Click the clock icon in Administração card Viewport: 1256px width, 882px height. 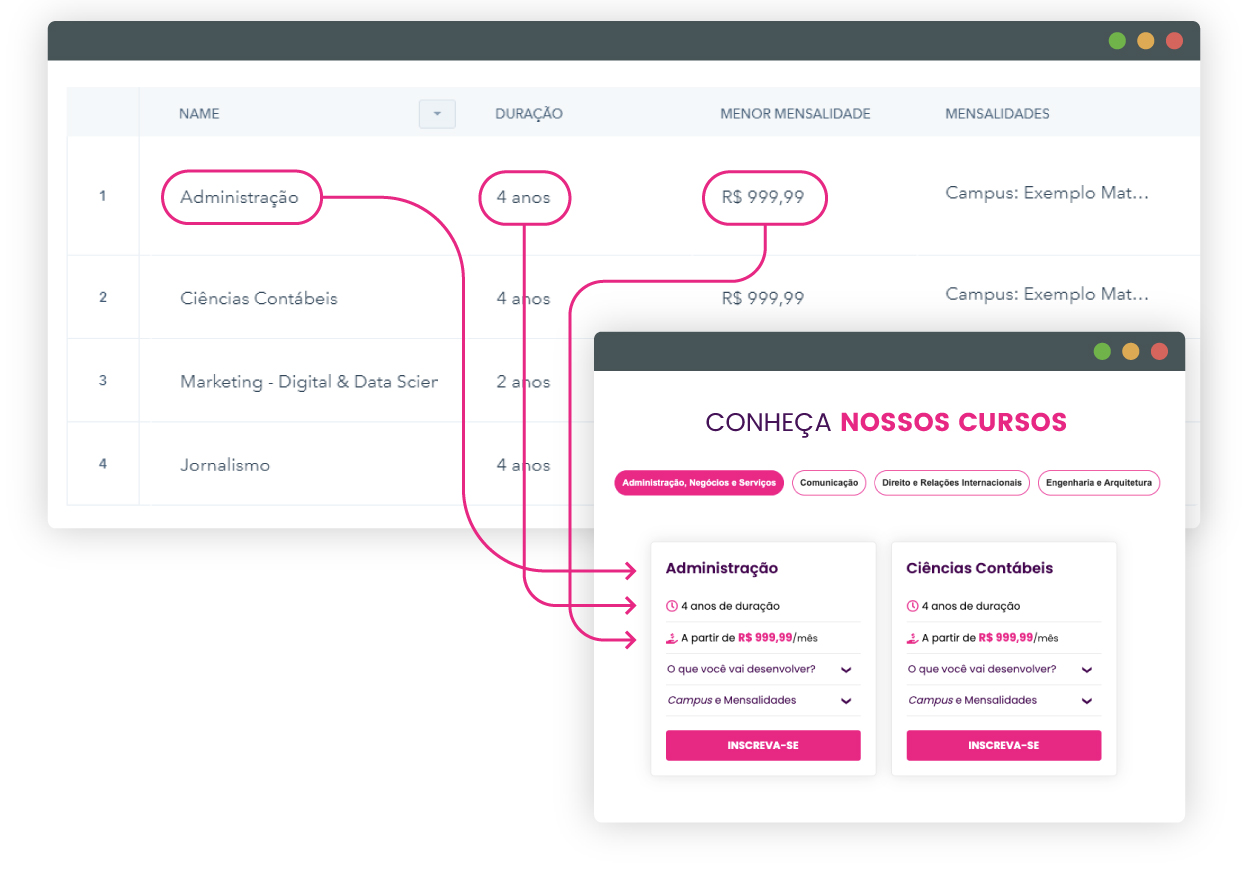(x=672, y=606)
